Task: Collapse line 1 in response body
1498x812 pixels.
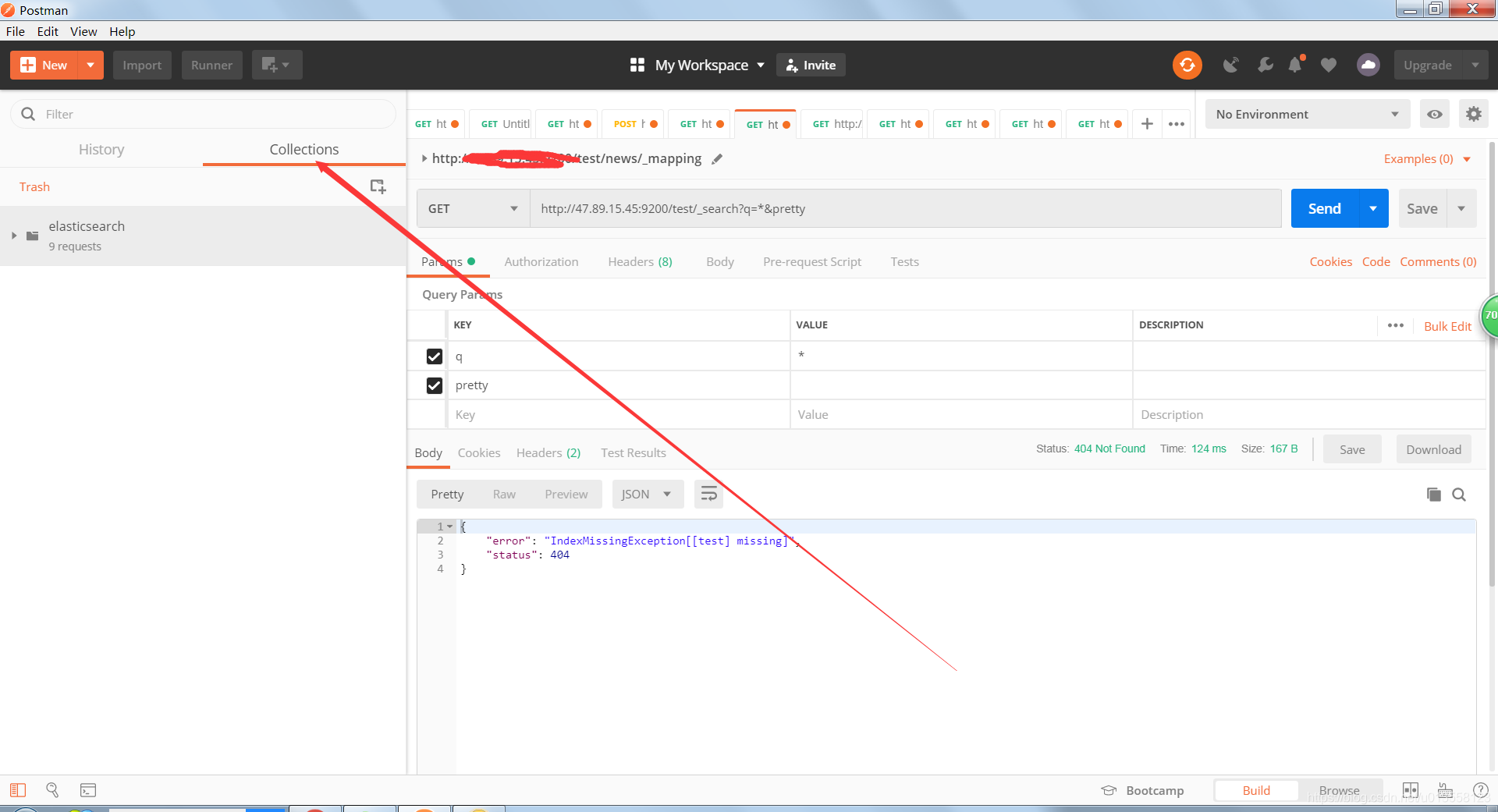Action: pyautogui.click(x=449, y=527)
